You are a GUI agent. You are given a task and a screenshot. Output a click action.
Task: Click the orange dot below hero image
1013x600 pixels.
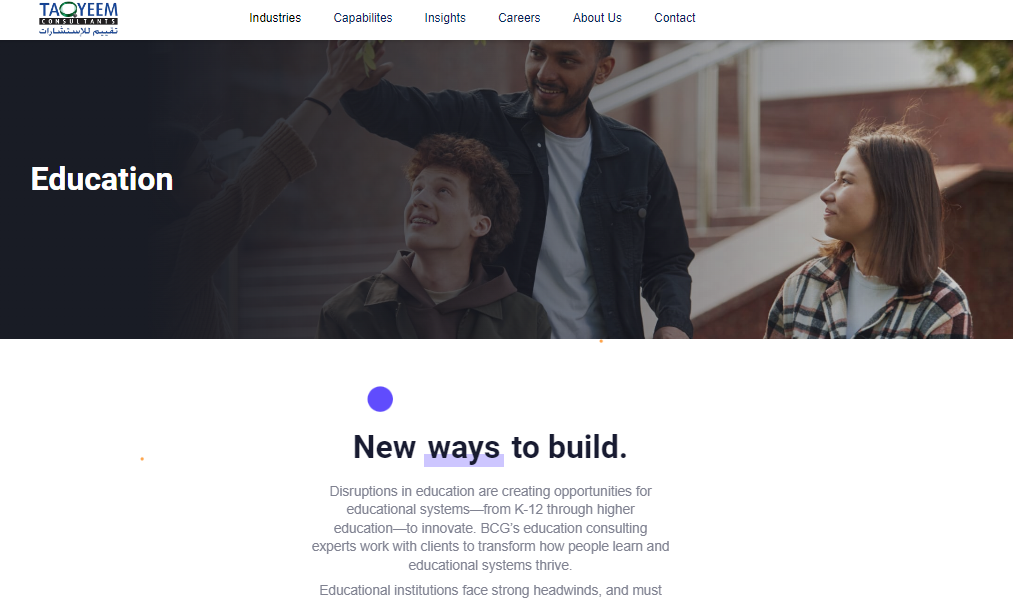point(601,341)
